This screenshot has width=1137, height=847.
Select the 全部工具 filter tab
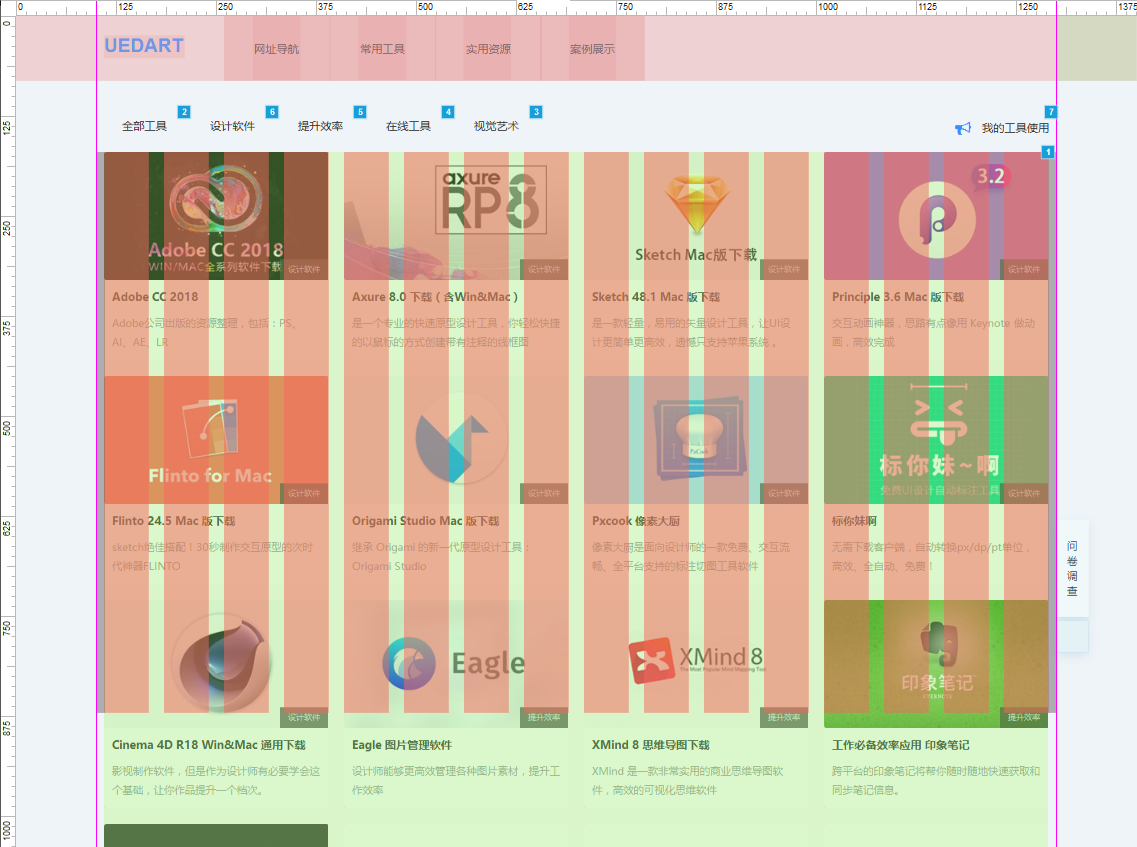coord(144,127)
